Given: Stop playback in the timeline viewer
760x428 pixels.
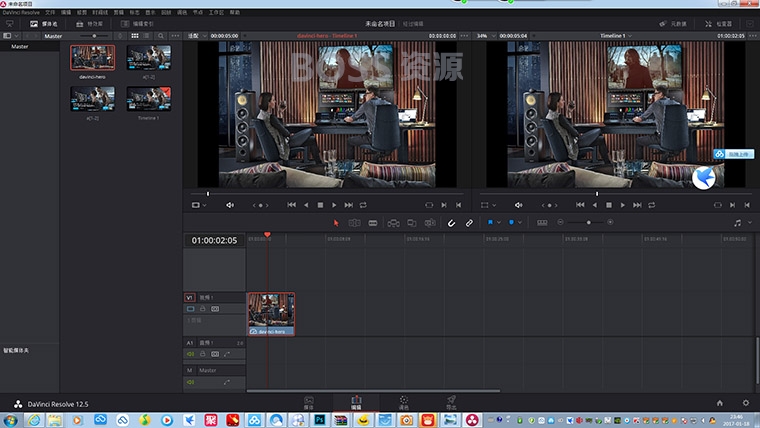Looking at the screenshot, I should coord(609,205).
